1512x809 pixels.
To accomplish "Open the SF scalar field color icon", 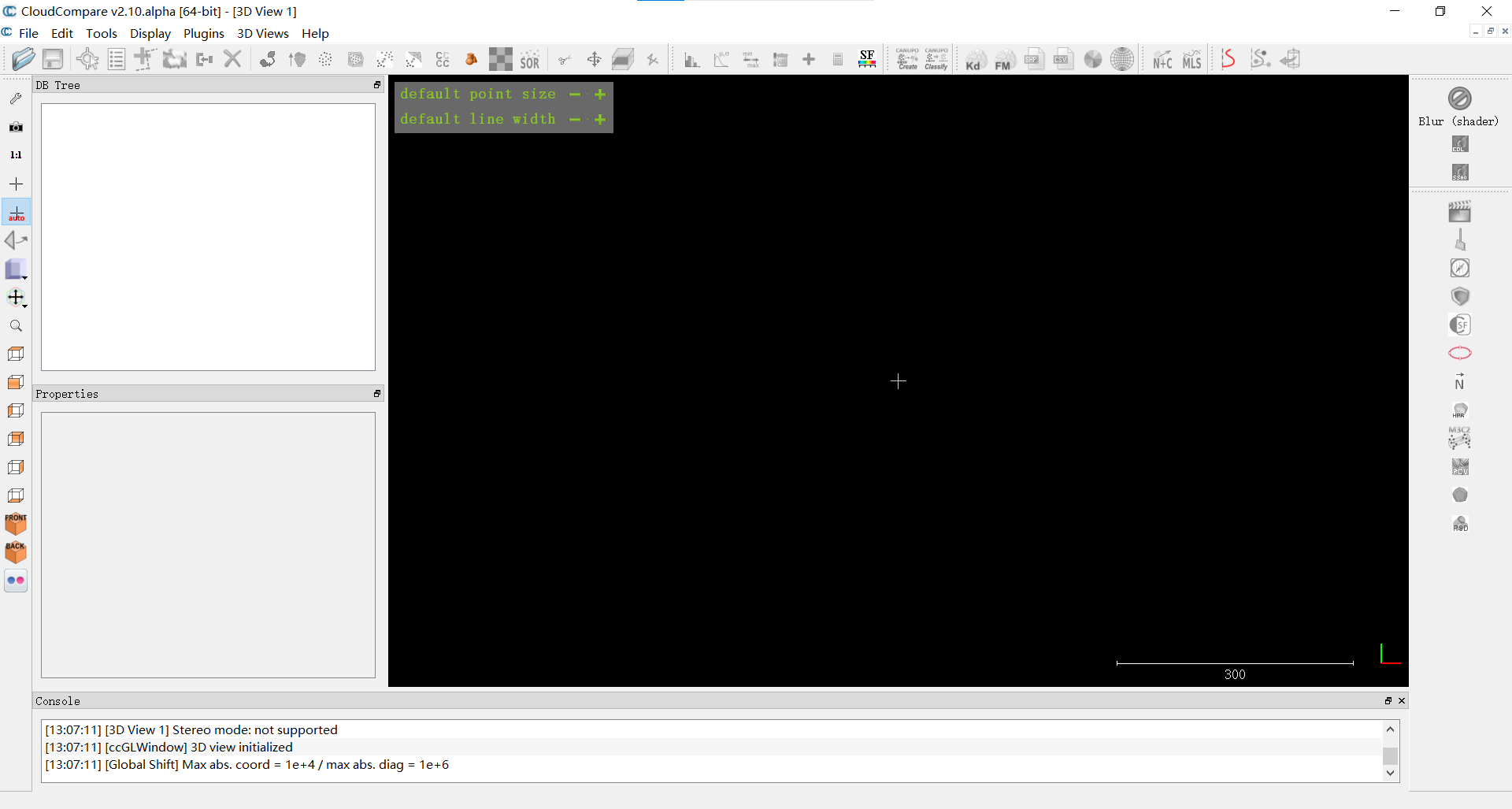I will (x=867, y=59).
